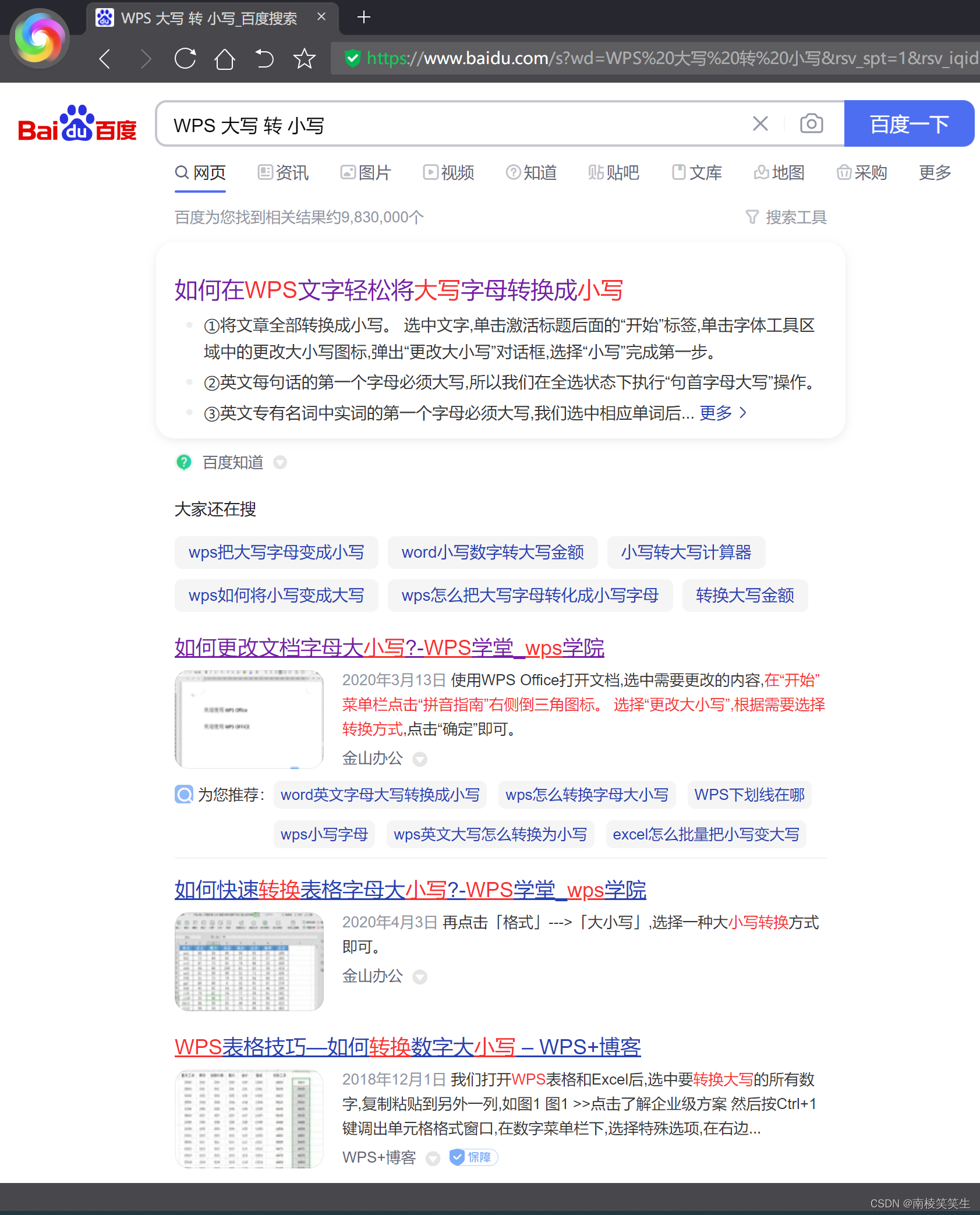The height and width of the screenshot is (1215, 980).
Task: Click recommendation wps怎么转换字母大小写
Action: [587, 795]
